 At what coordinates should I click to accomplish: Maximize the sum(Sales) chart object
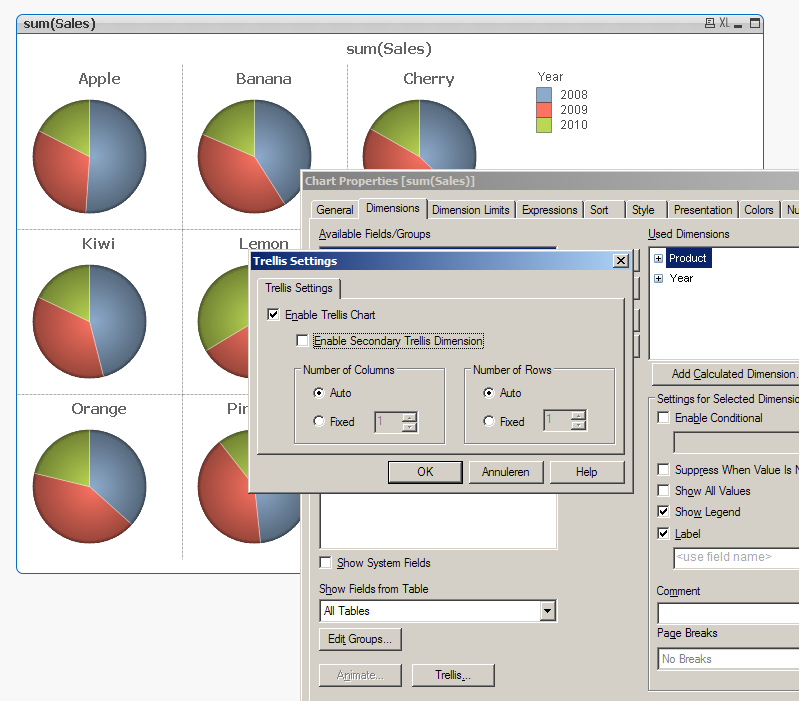752,23
